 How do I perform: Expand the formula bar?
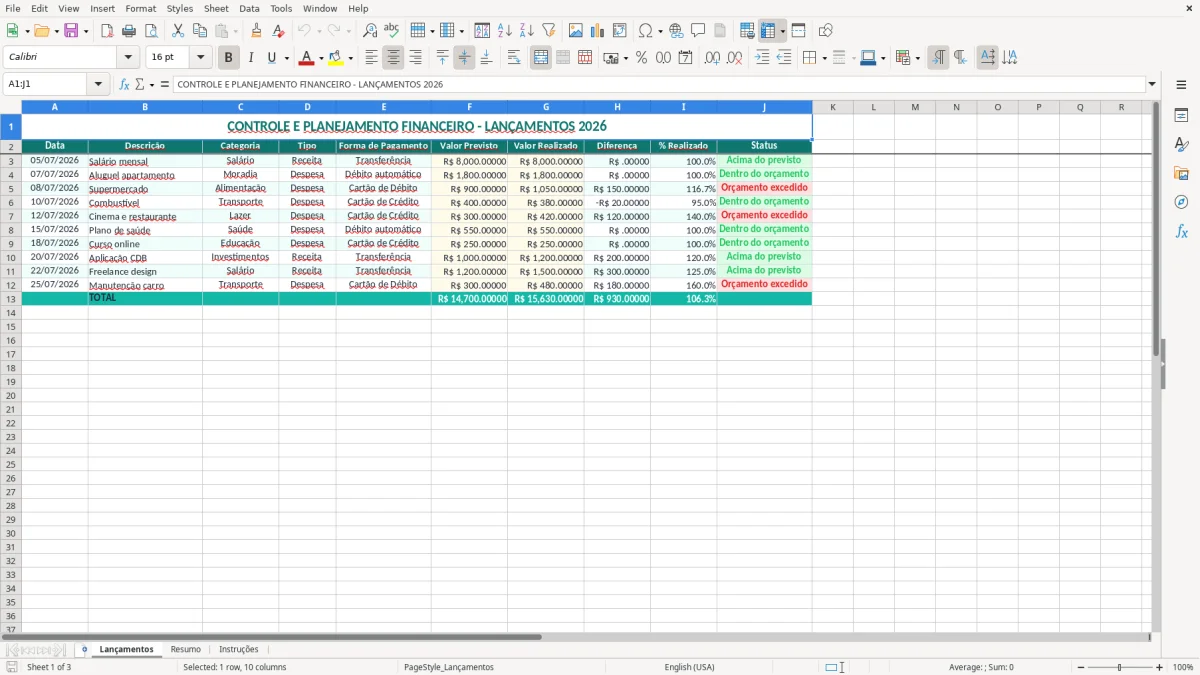1152,85
